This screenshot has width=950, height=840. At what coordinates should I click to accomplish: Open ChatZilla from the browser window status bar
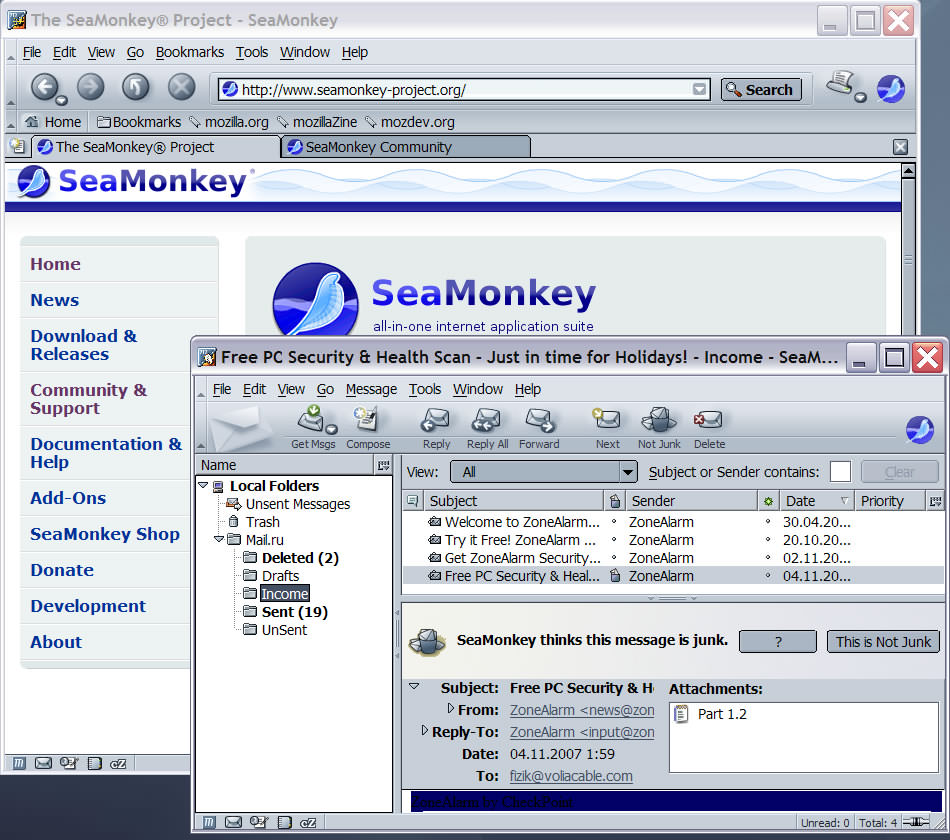click(x=118, y=763)
